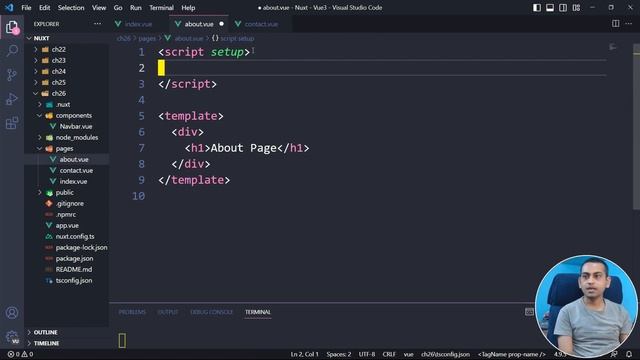
Task: Open the Source Control view
Action: 12,75
